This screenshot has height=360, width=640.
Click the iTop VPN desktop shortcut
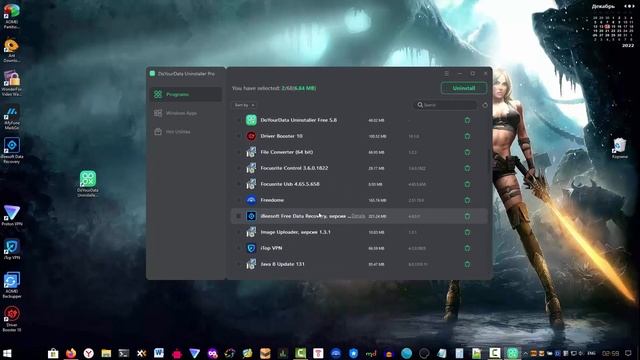12,249
